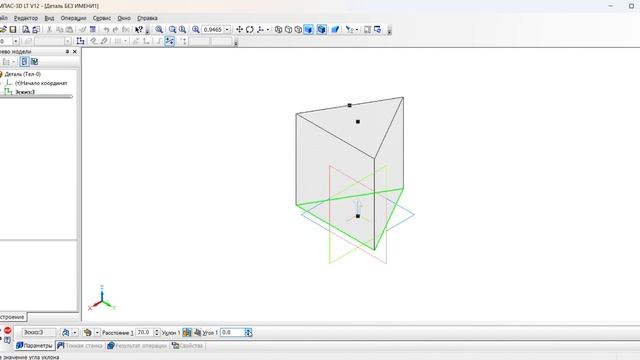Click the zoom out magnifier icon
Viewport: 640px width, 360px height.
click(182, 29)
